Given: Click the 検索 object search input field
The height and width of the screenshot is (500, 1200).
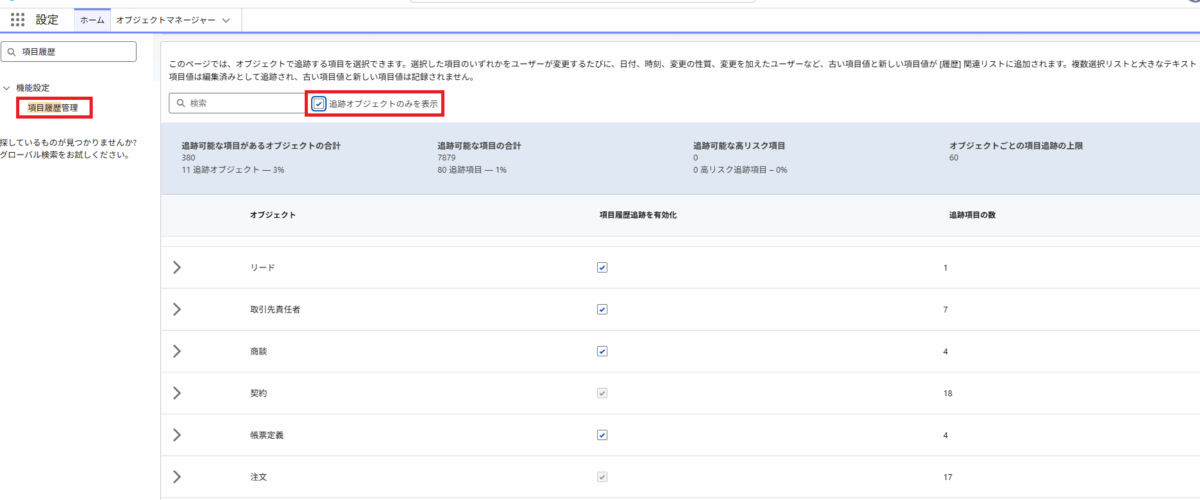Looking at the screenshot, I should (240, 103).
